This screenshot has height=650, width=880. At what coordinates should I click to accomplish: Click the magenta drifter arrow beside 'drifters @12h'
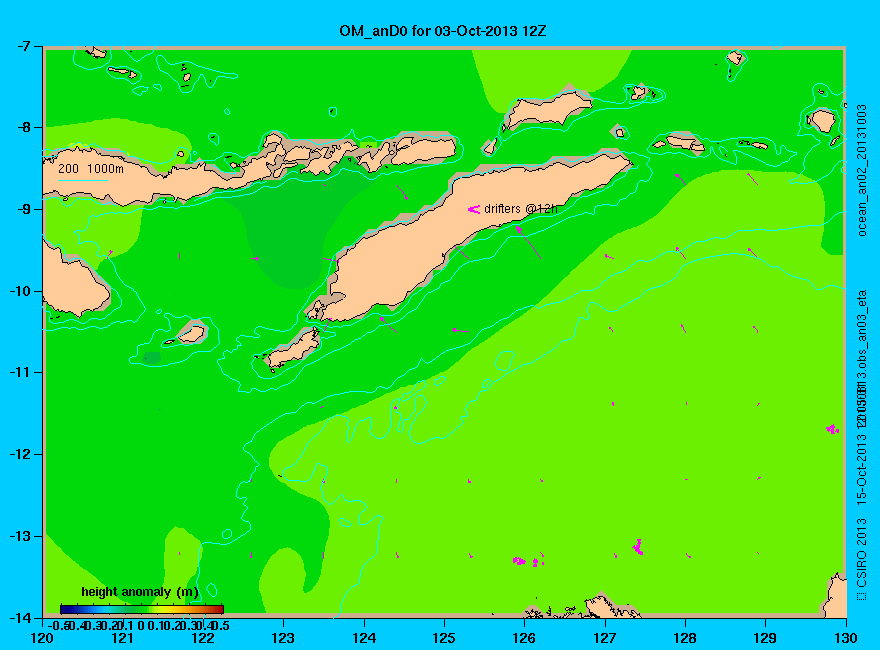[474, 209]
